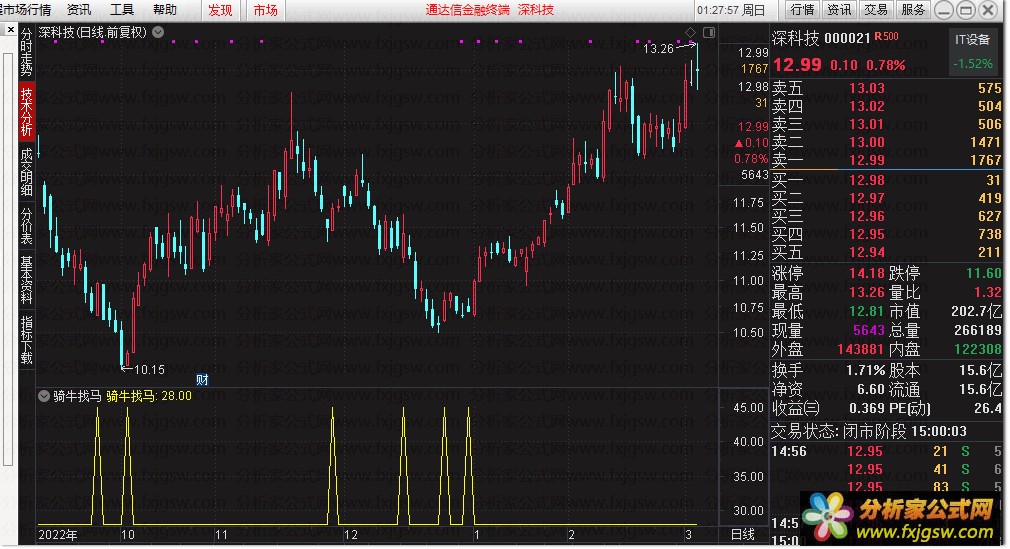This screenshot has width=1010, height=549.
Task: Click buy-three price 12.96
Action: pos(866,217)
